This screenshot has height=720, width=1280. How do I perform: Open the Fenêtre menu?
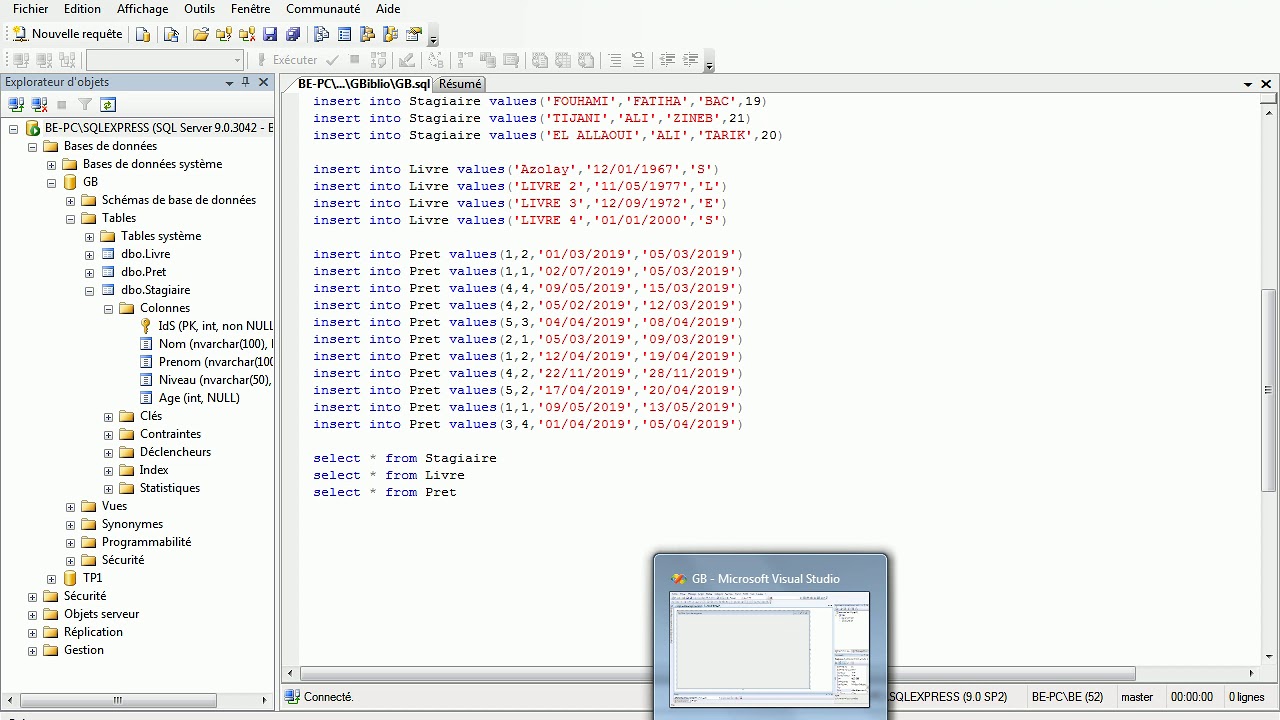coord(250,9)
